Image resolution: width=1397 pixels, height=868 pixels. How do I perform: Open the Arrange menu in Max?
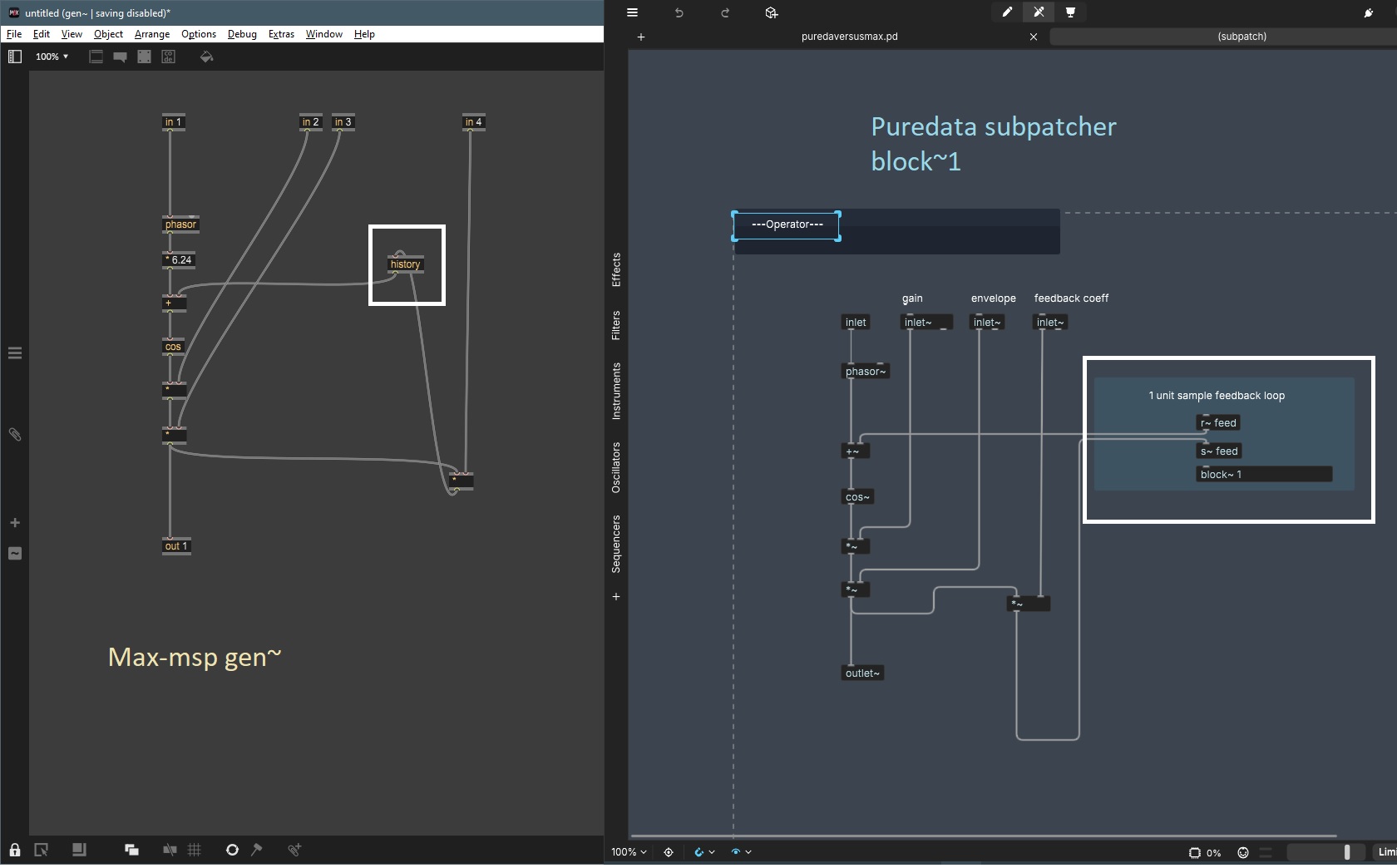152,34
